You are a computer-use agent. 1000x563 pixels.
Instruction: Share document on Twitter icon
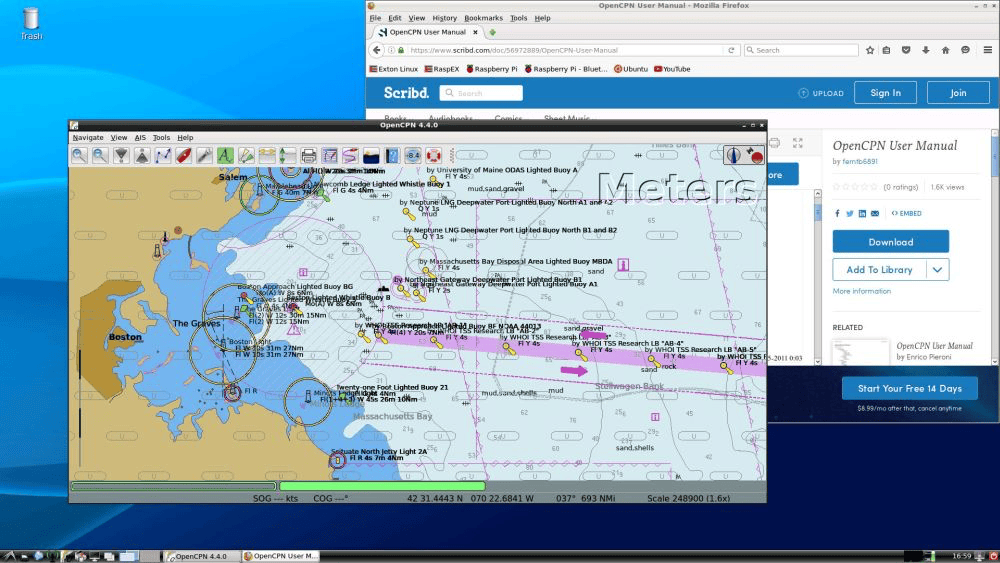point(849,214)
